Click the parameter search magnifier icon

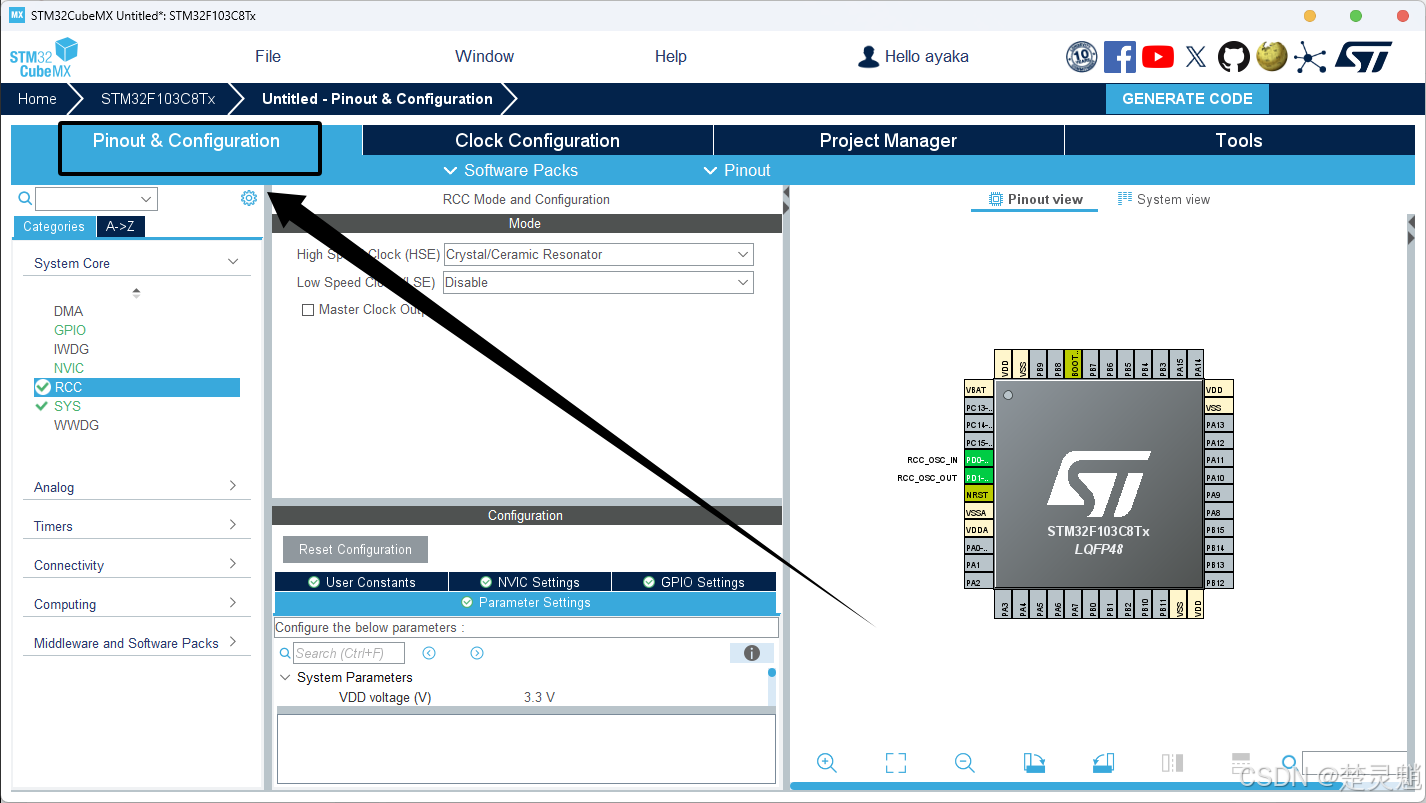[285, 653]
